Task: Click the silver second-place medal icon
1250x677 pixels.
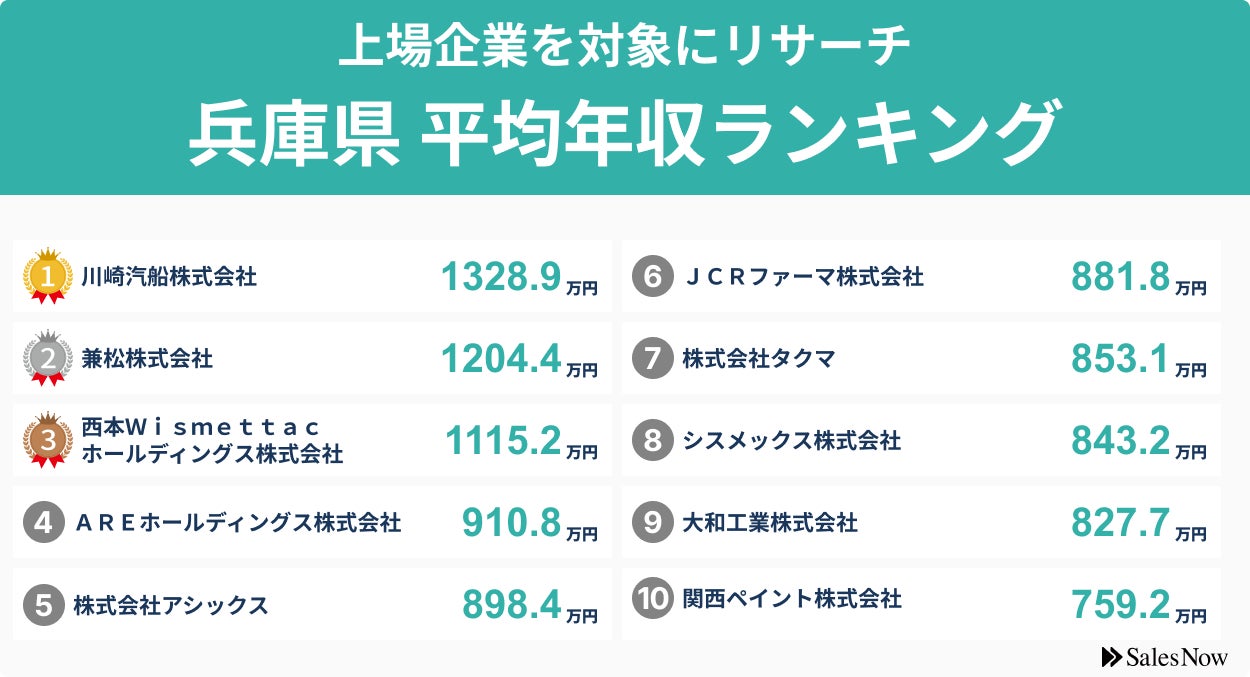Action: [x=48, y=357]
